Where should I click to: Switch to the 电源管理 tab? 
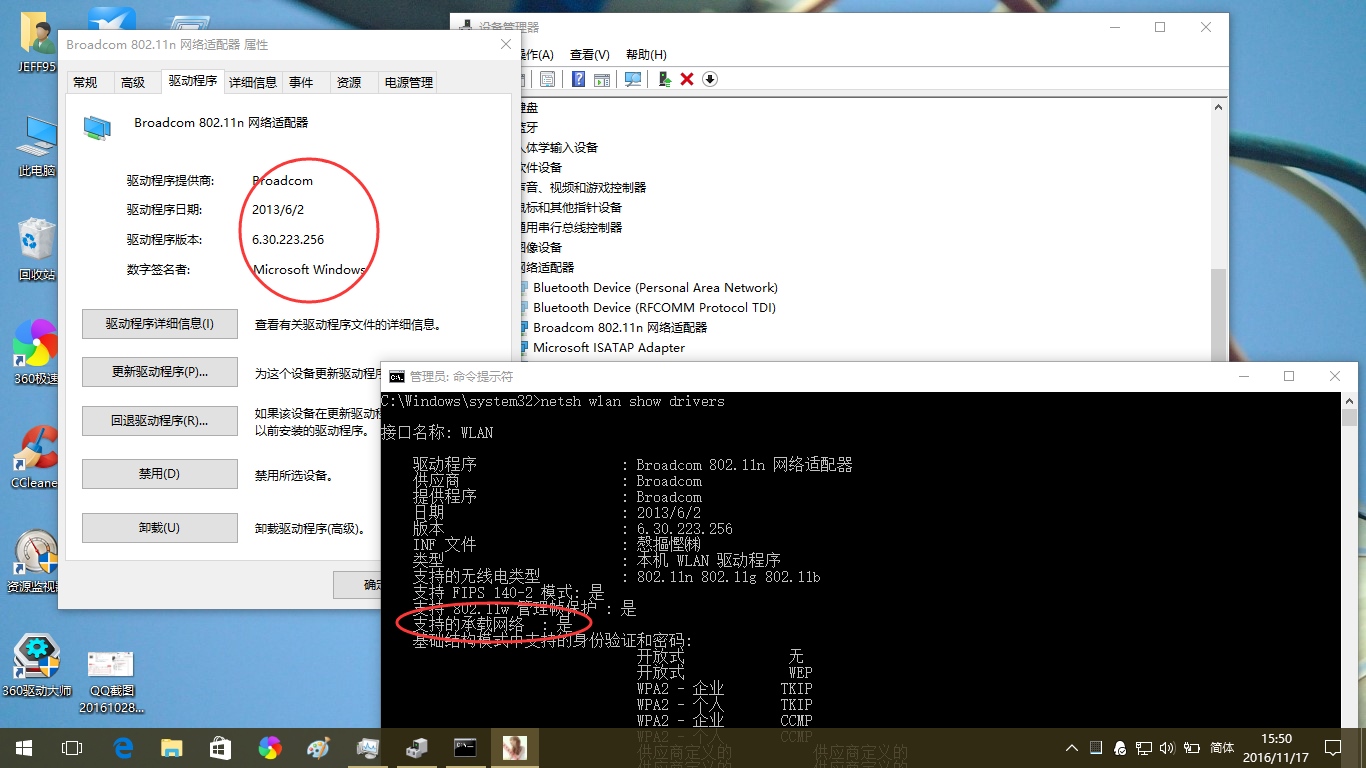[409, 82]
